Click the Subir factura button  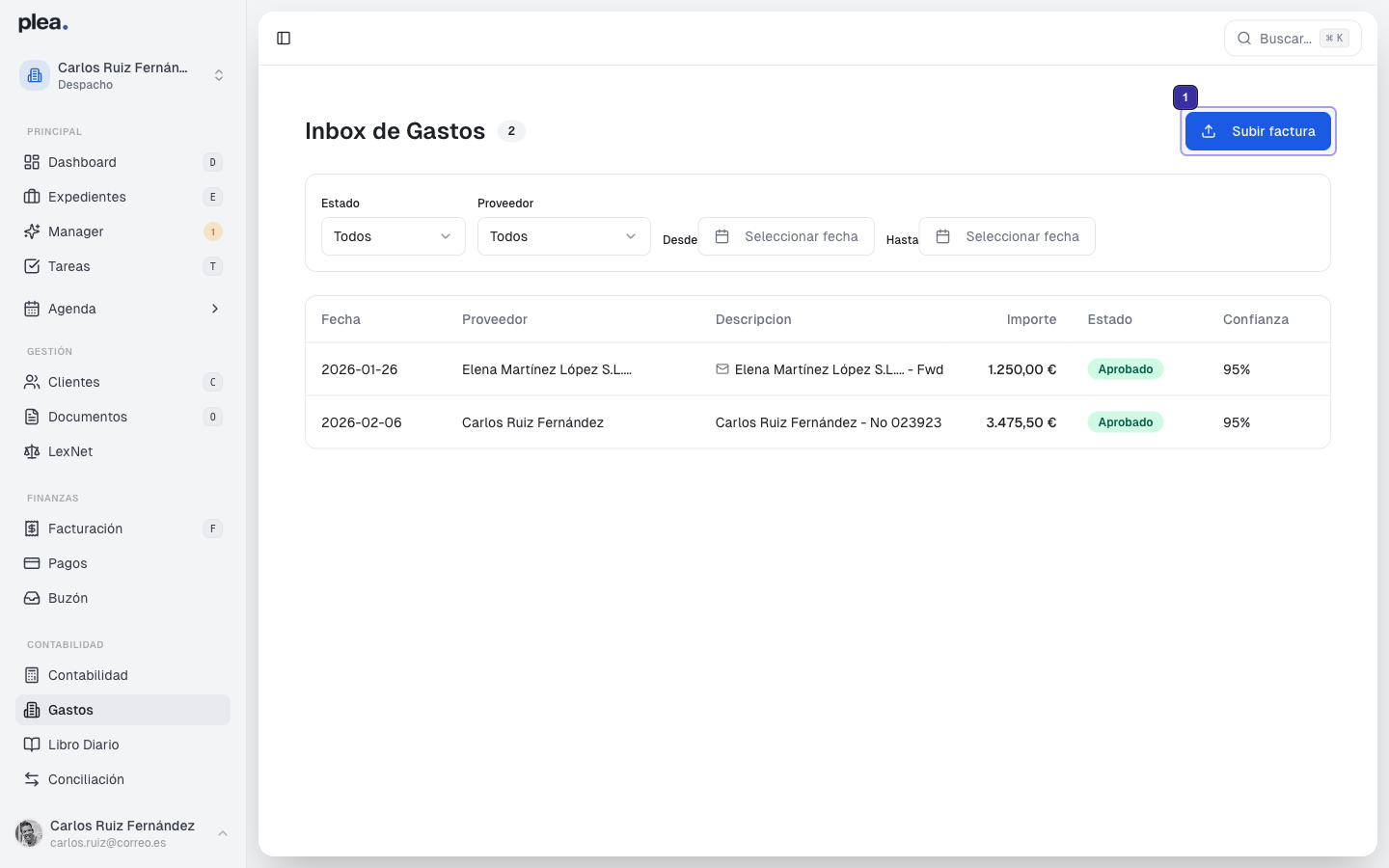click(1258, 131)
